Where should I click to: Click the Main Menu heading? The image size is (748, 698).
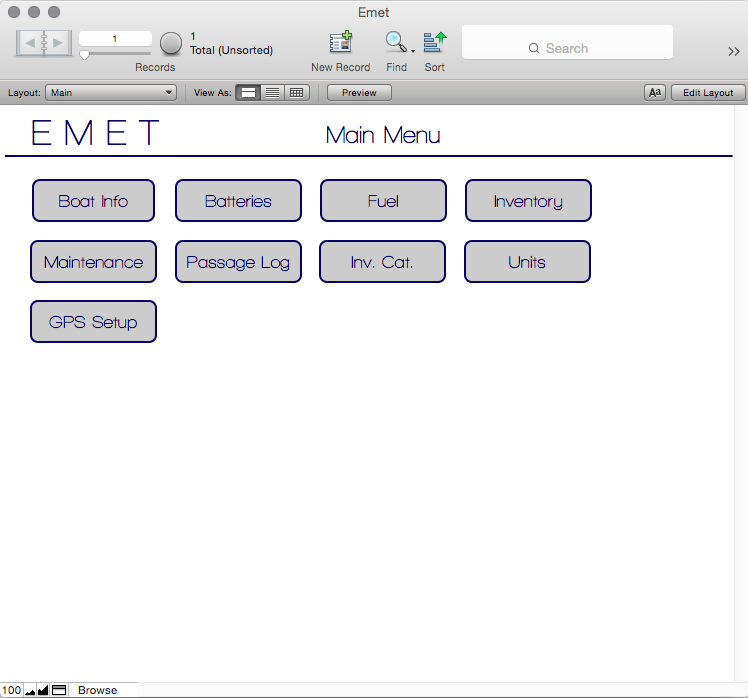(383, 135)
